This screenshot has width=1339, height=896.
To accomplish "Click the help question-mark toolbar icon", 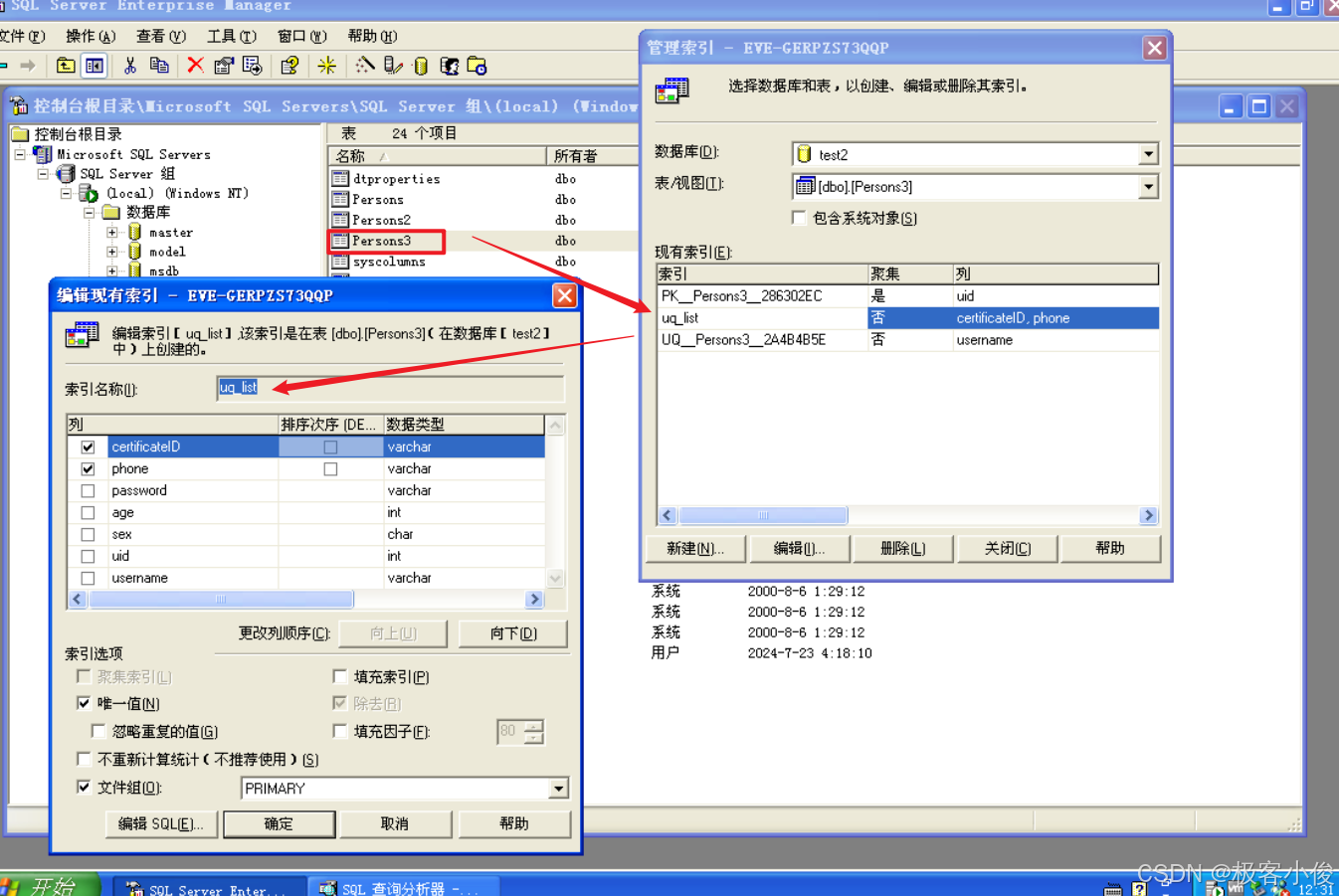I will pos(289,66).
